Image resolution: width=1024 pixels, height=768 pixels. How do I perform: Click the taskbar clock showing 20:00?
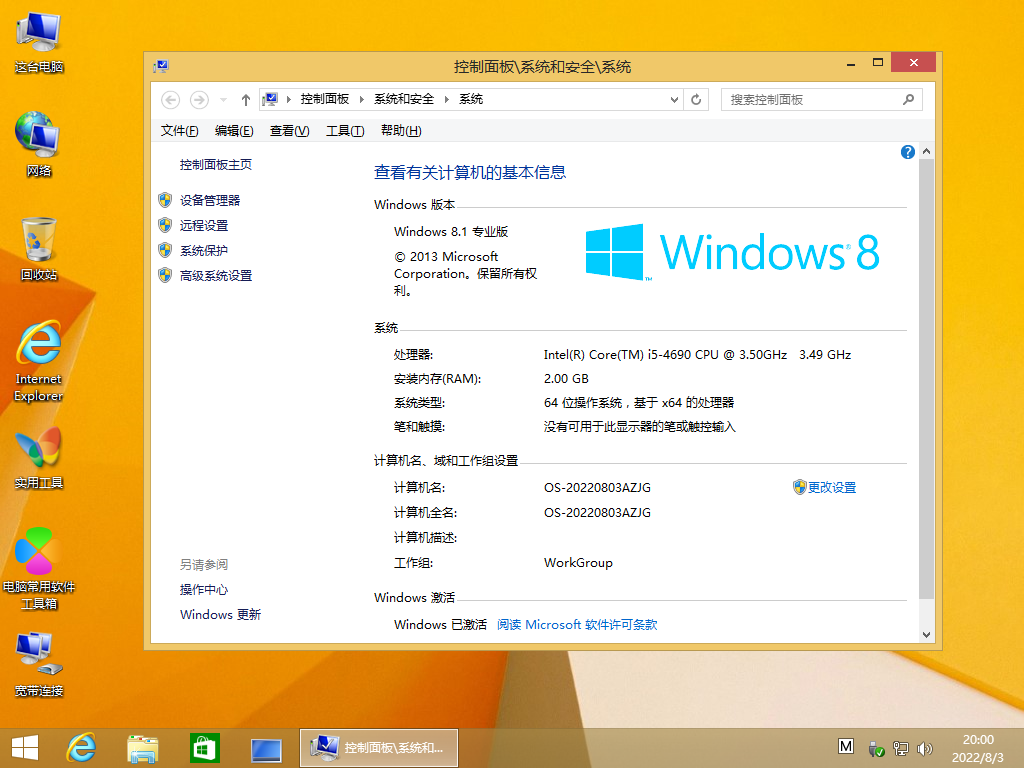click(978, 748)
